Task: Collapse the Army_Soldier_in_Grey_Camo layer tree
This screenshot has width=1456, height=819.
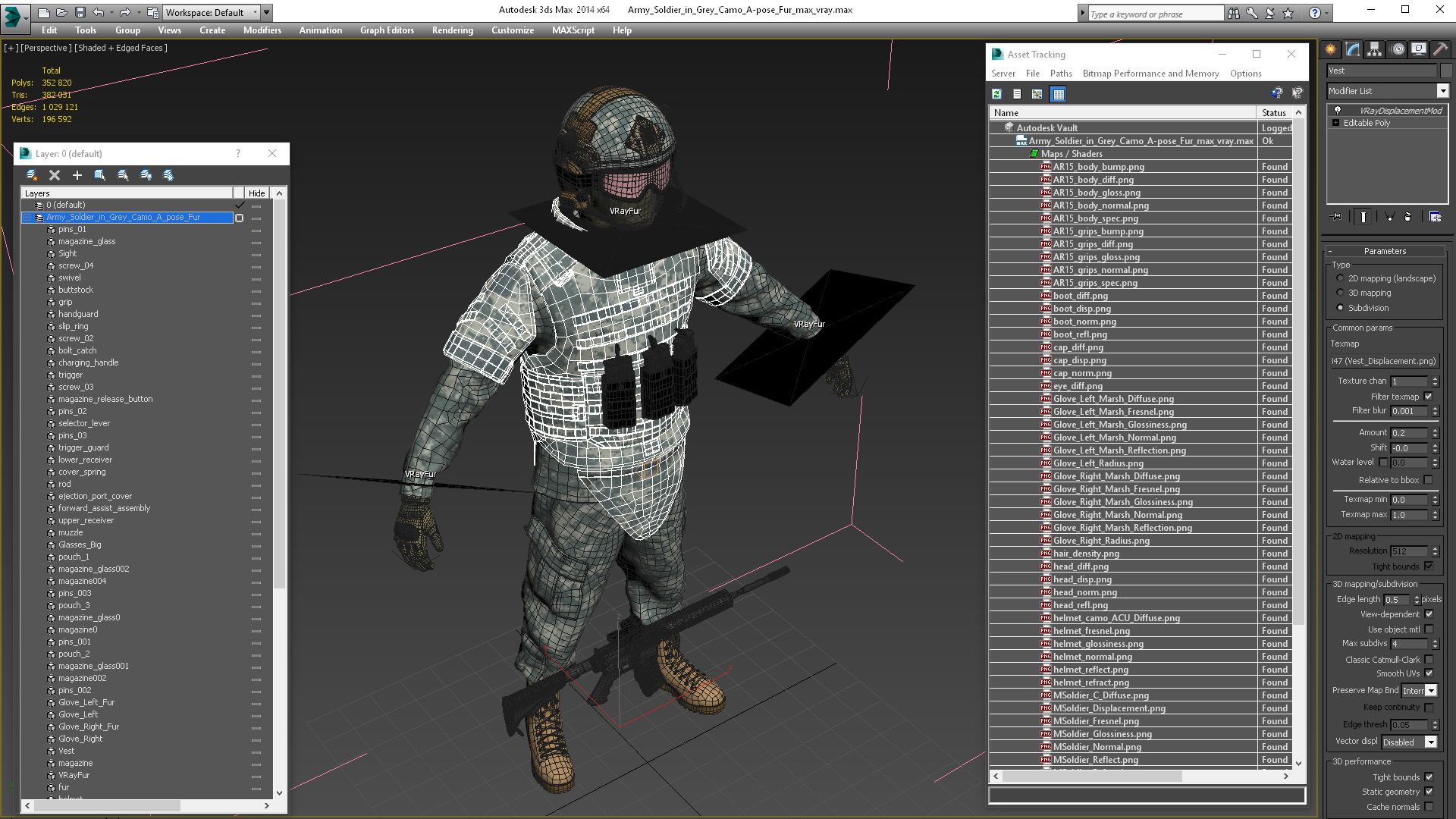Action: (27, 218)
